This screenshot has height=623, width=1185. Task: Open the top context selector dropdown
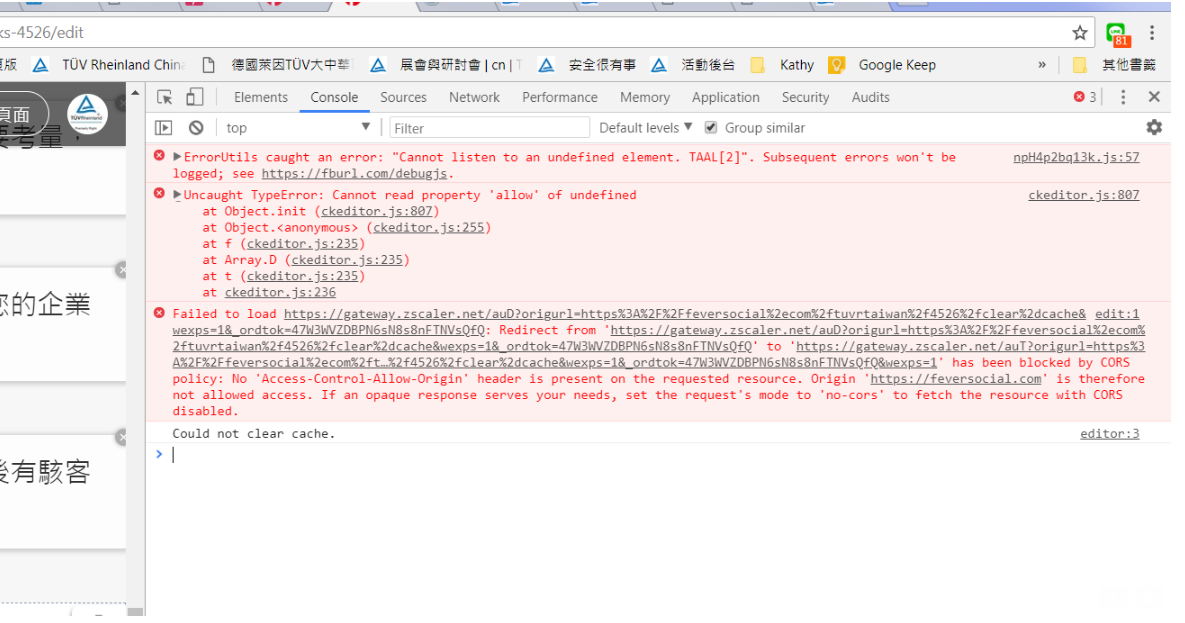[298, 127]
